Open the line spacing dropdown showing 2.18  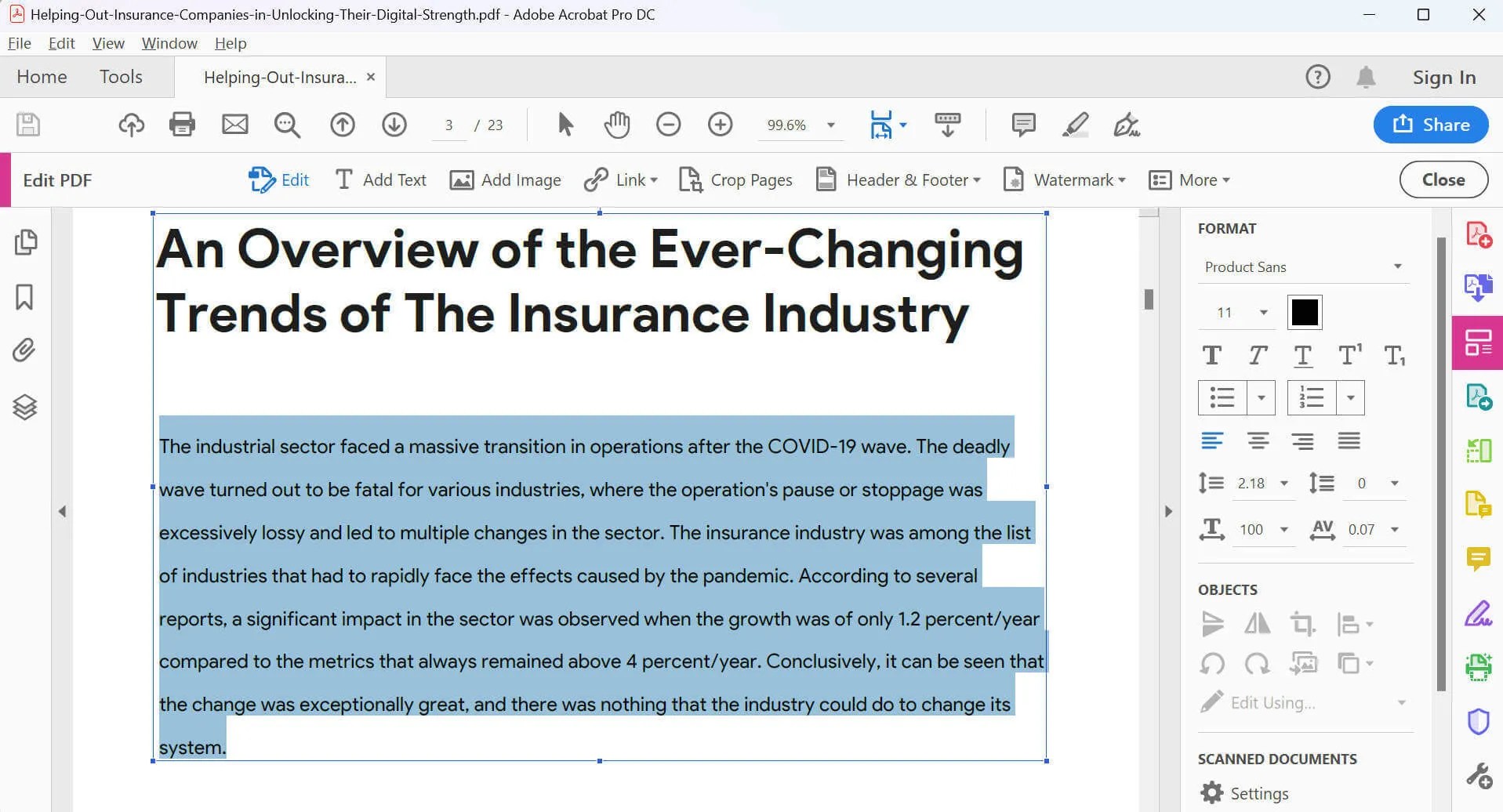pyautogui.click(x=1284, y=483)
